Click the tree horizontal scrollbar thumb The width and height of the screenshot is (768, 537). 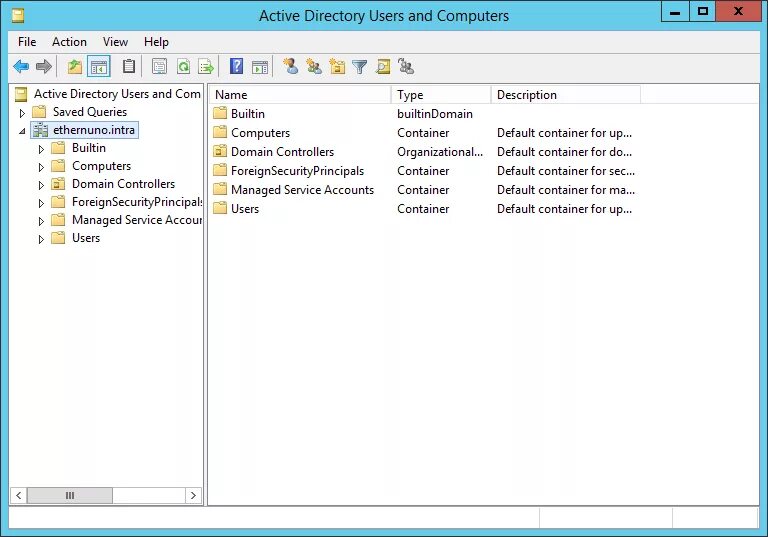pyautogui.click(x=70, y=495)
